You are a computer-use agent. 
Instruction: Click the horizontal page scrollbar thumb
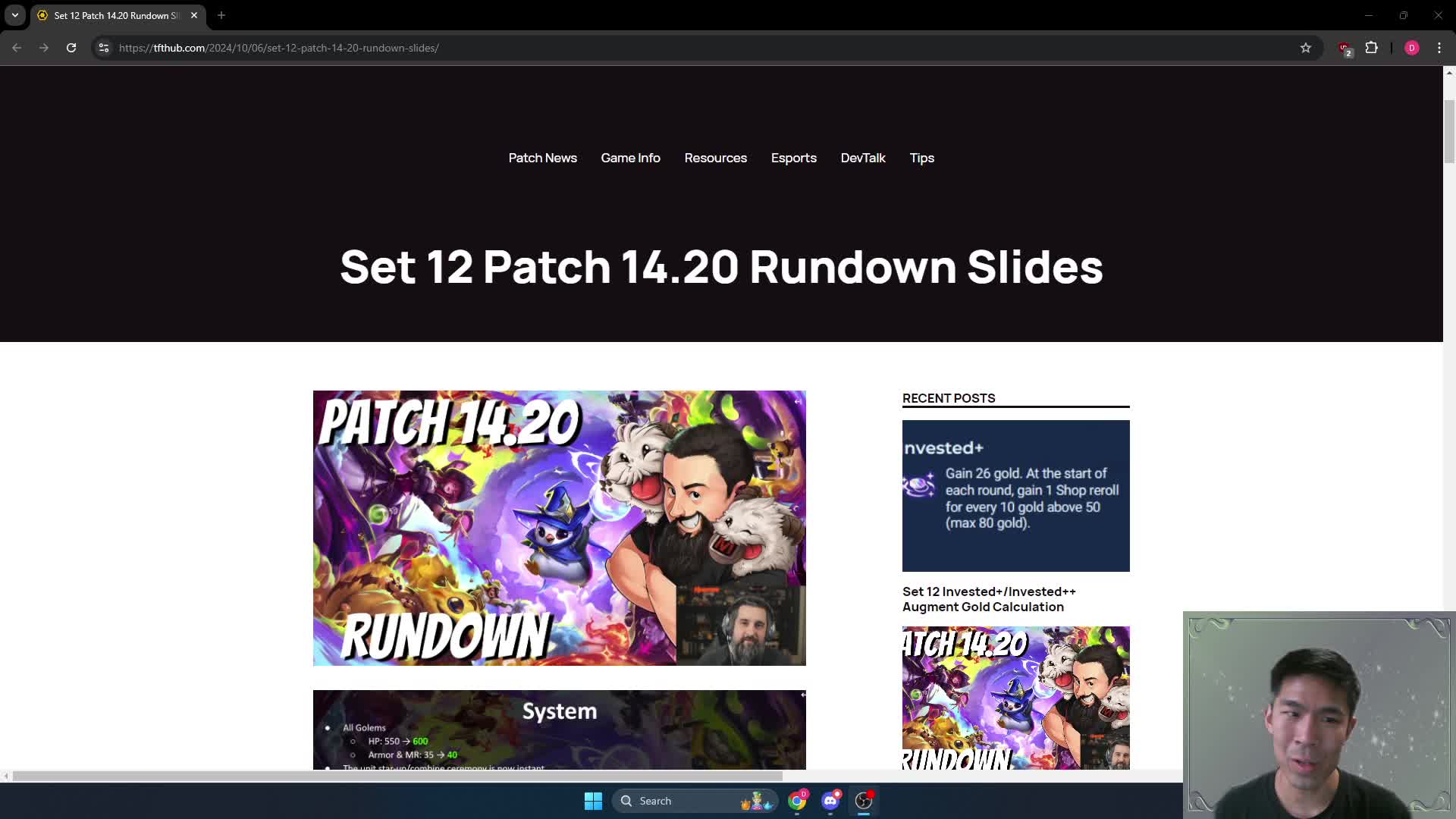[x=397, y=776]
